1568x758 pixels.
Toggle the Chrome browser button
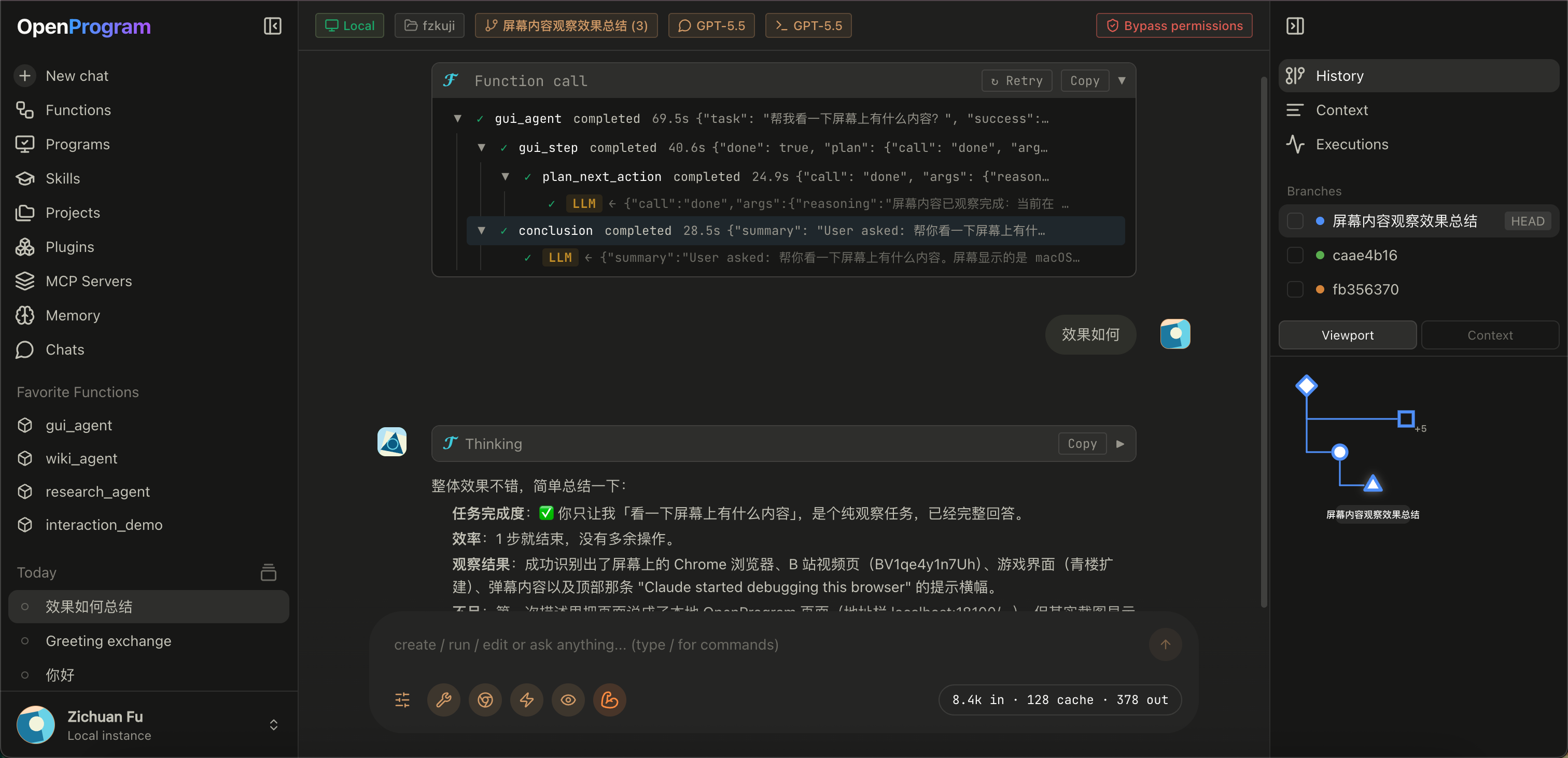pyautogui.click(x=485, y=699)
